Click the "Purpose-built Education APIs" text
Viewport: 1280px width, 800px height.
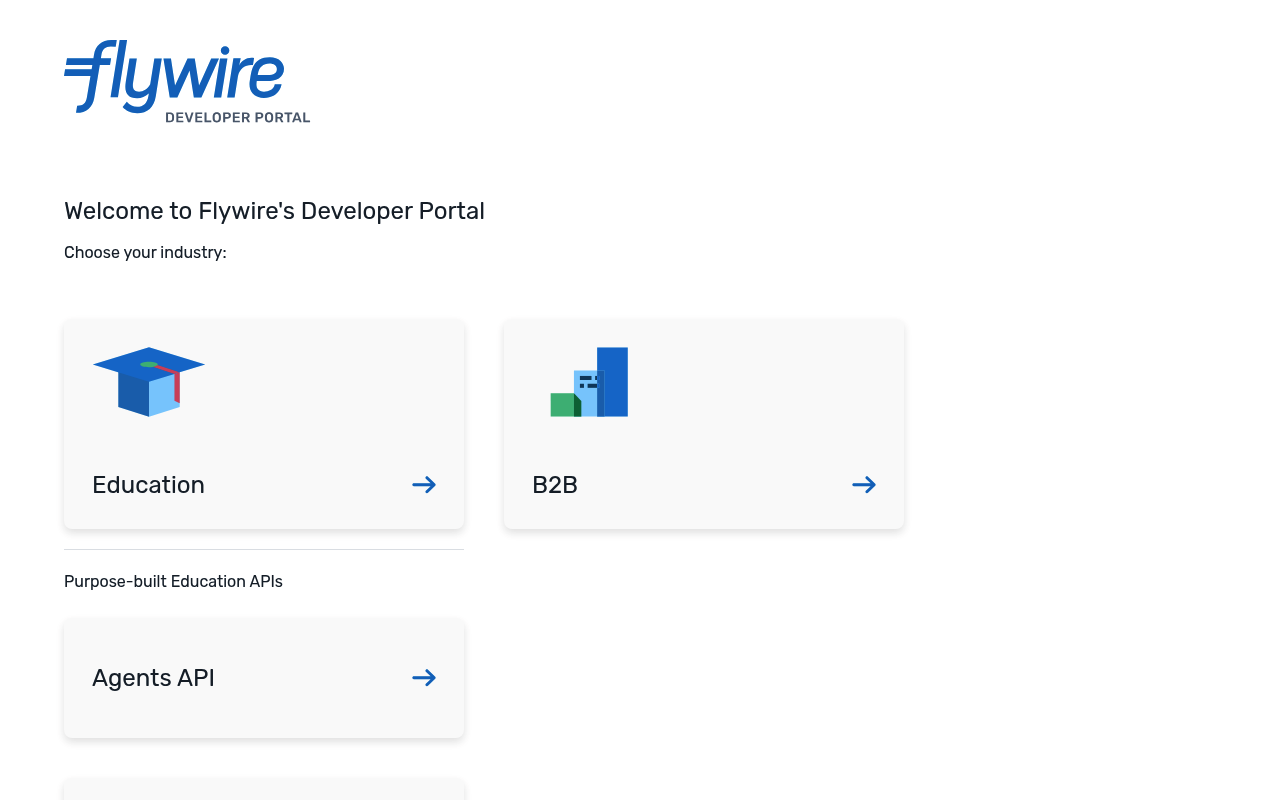click(x=173, y=582)
